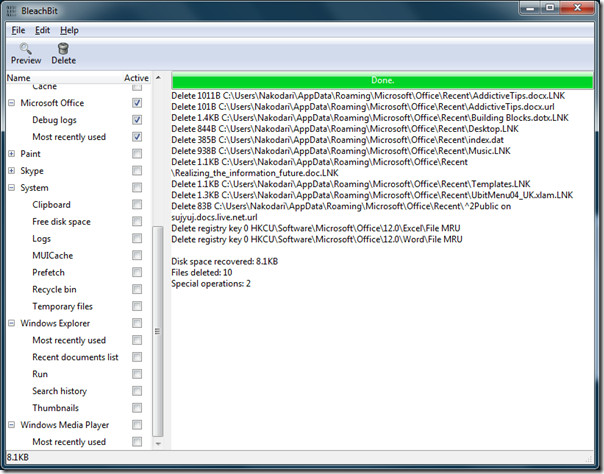Select the Search history tree item
This screenshot has width=604, height=474.
click(x=59, y=391)
